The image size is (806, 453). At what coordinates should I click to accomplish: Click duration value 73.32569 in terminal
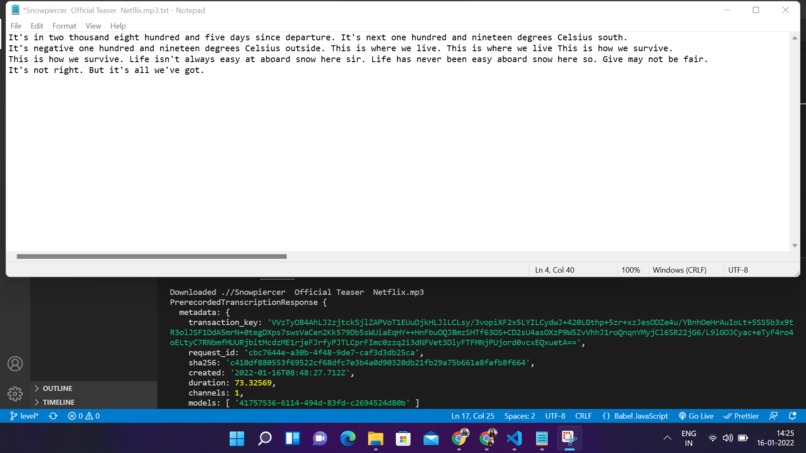[x=253, y=383]
